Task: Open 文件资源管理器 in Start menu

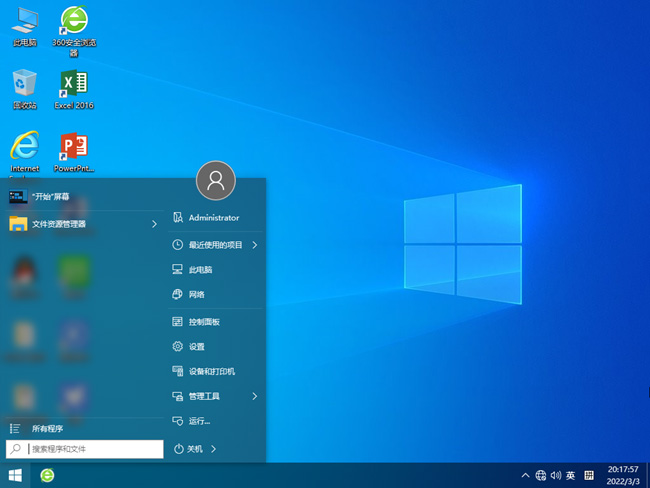Action: click(x=83, y=224)
